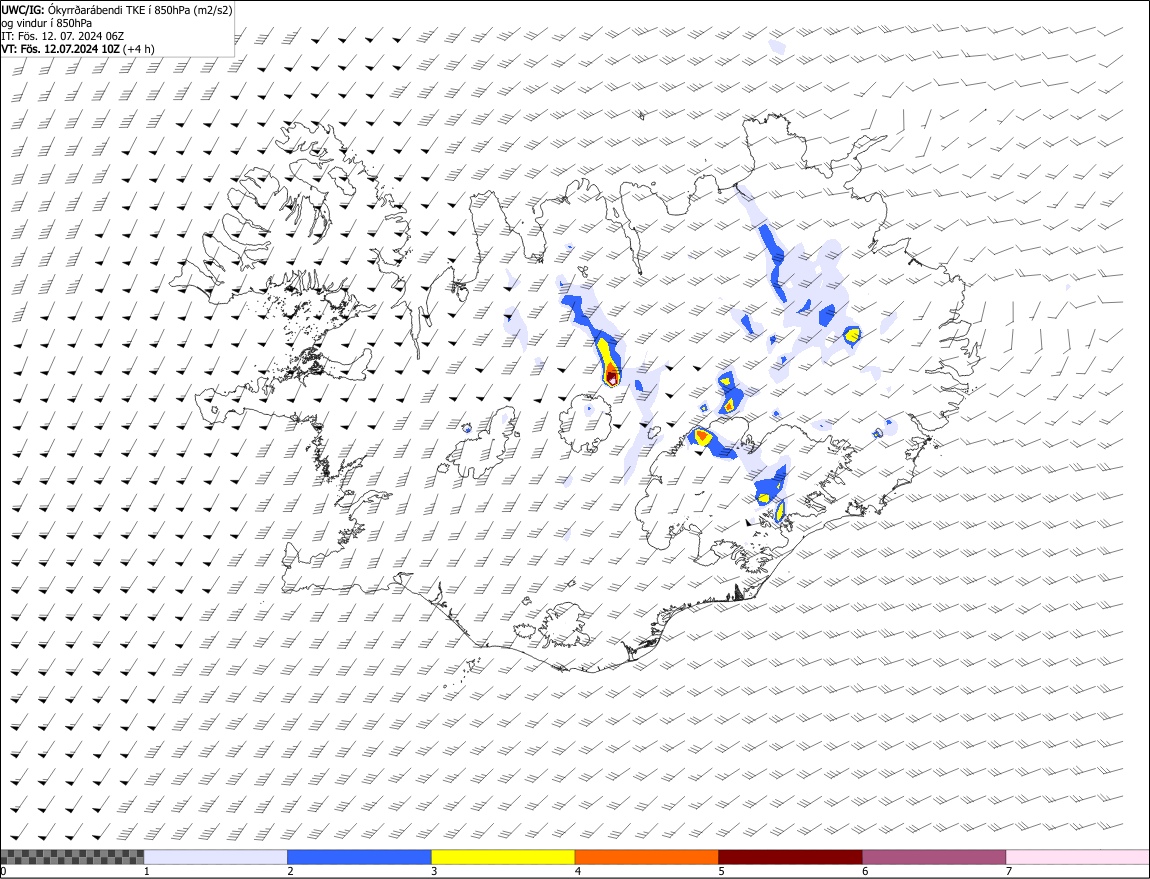Viewport: 1150px width, 879px height.
Task: Click the pale pink above-7 legend swatch
Action: [x=1077, y=857]
